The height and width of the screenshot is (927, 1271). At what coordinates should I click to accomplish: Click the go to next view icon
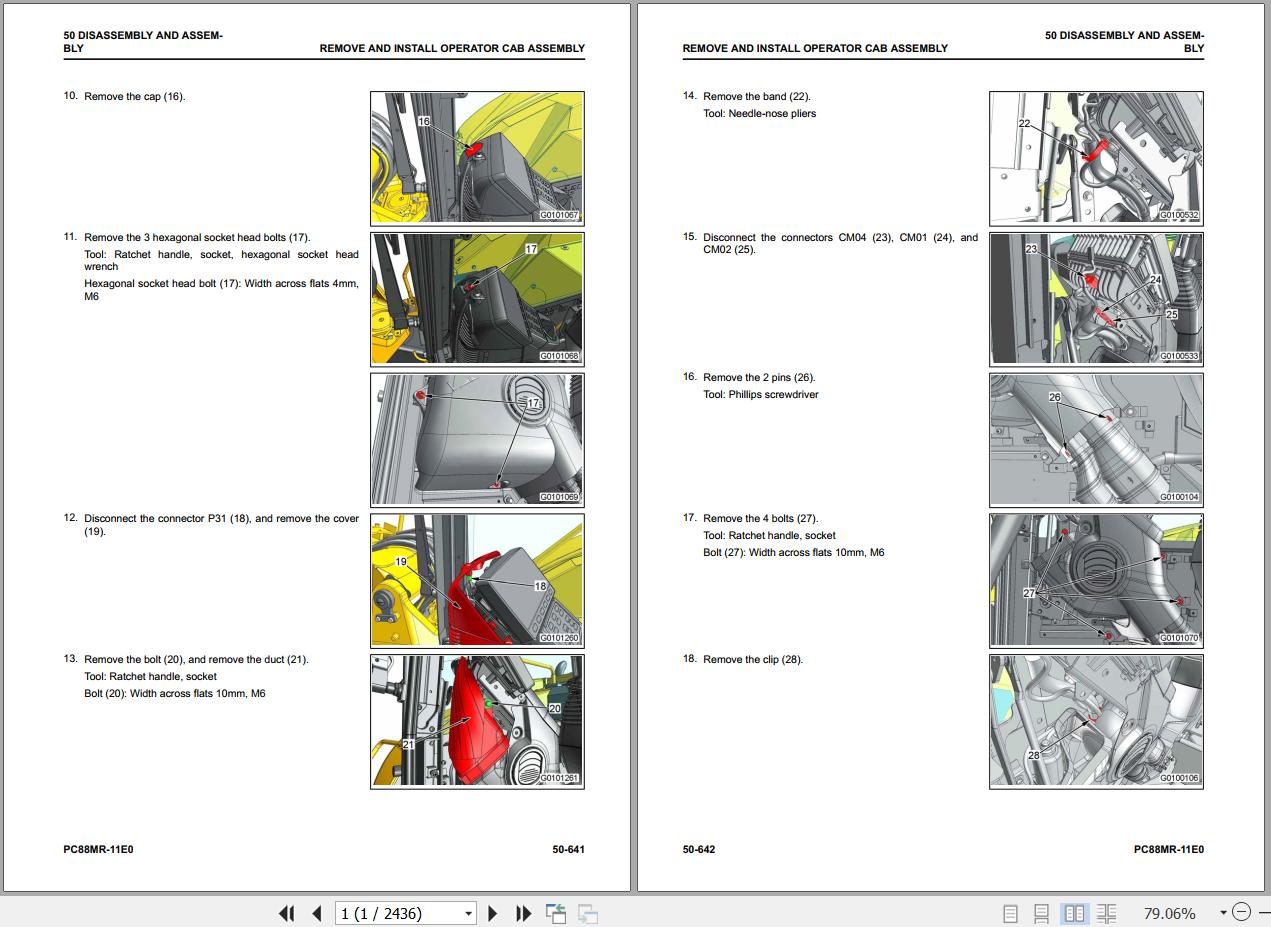tap(587, 913)
